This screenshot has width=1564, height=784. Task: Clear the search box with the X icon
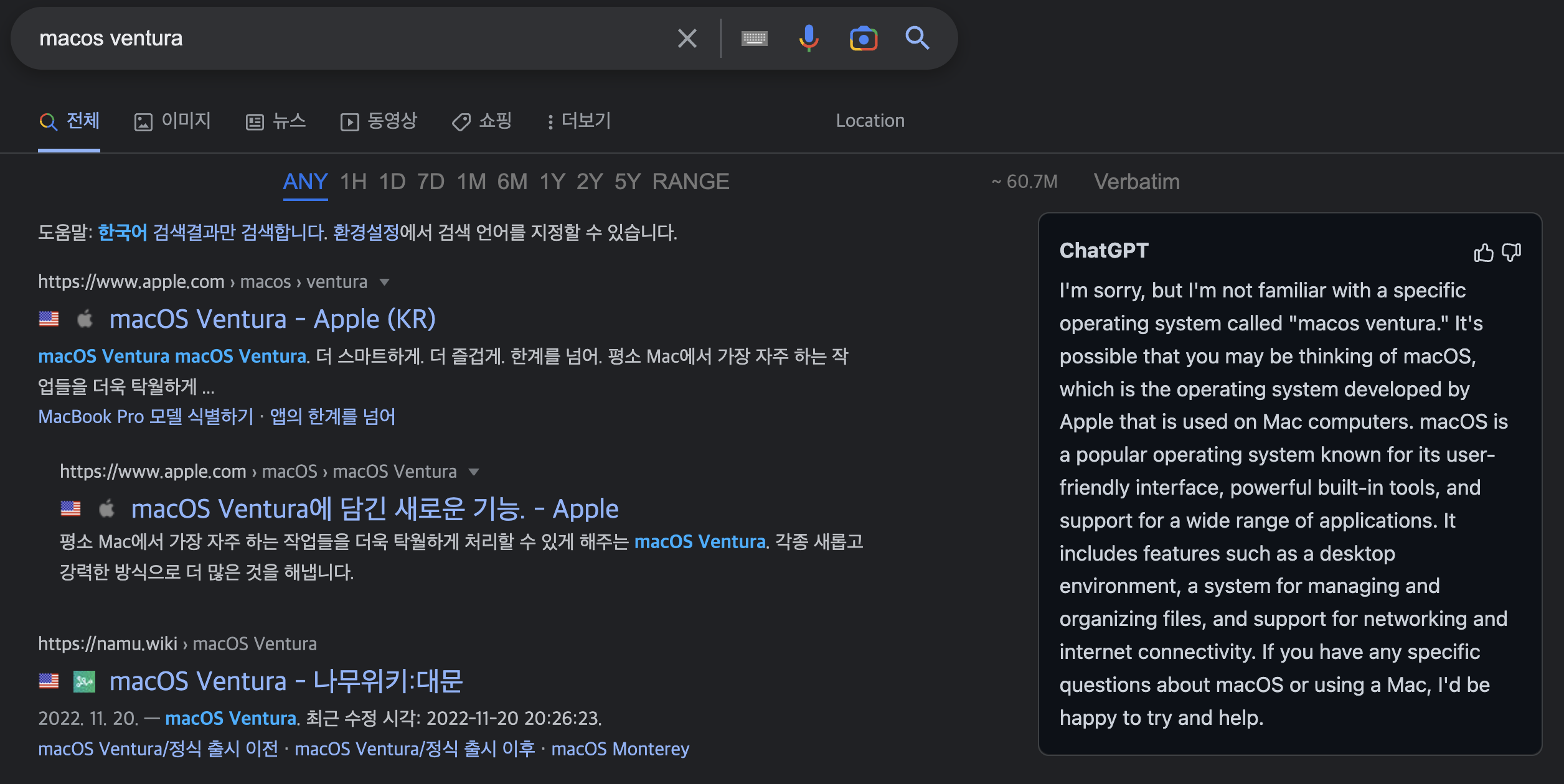[x=687, y=39]
